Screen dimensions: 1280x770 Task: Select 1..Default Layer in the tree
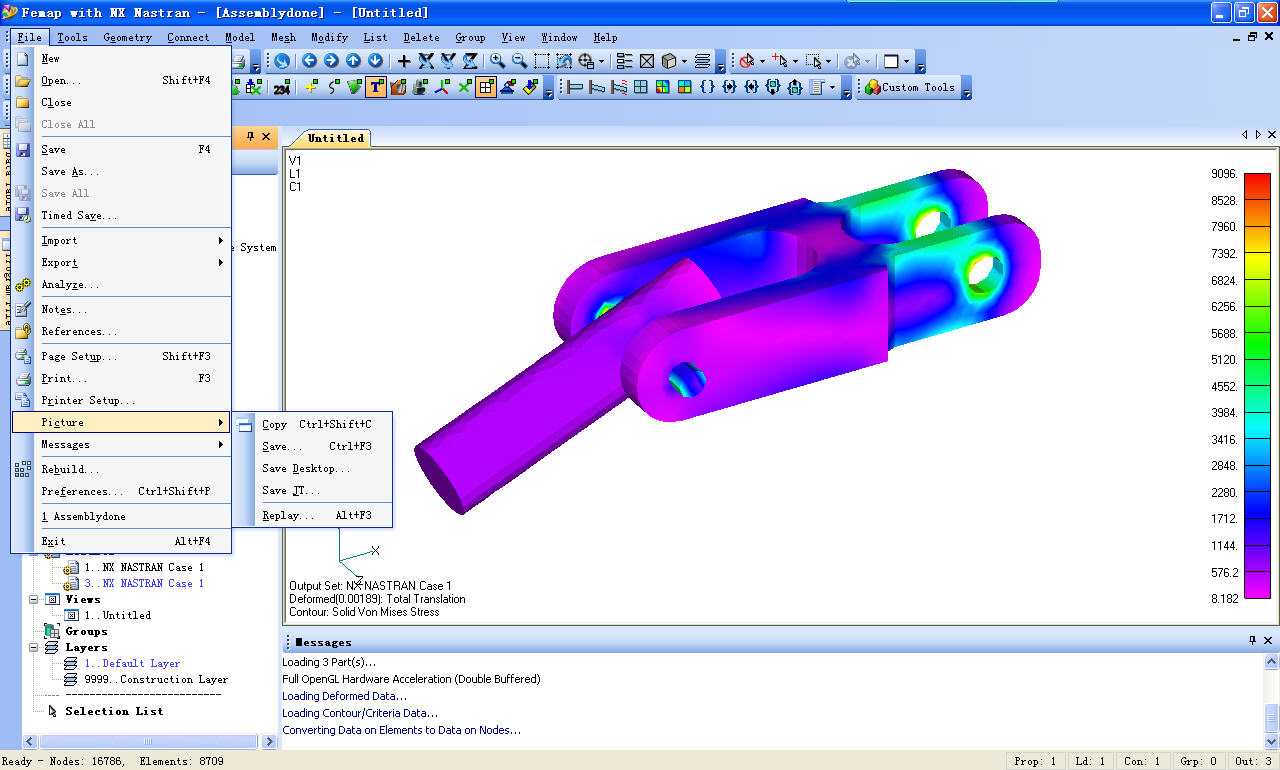tap(132, 663)
